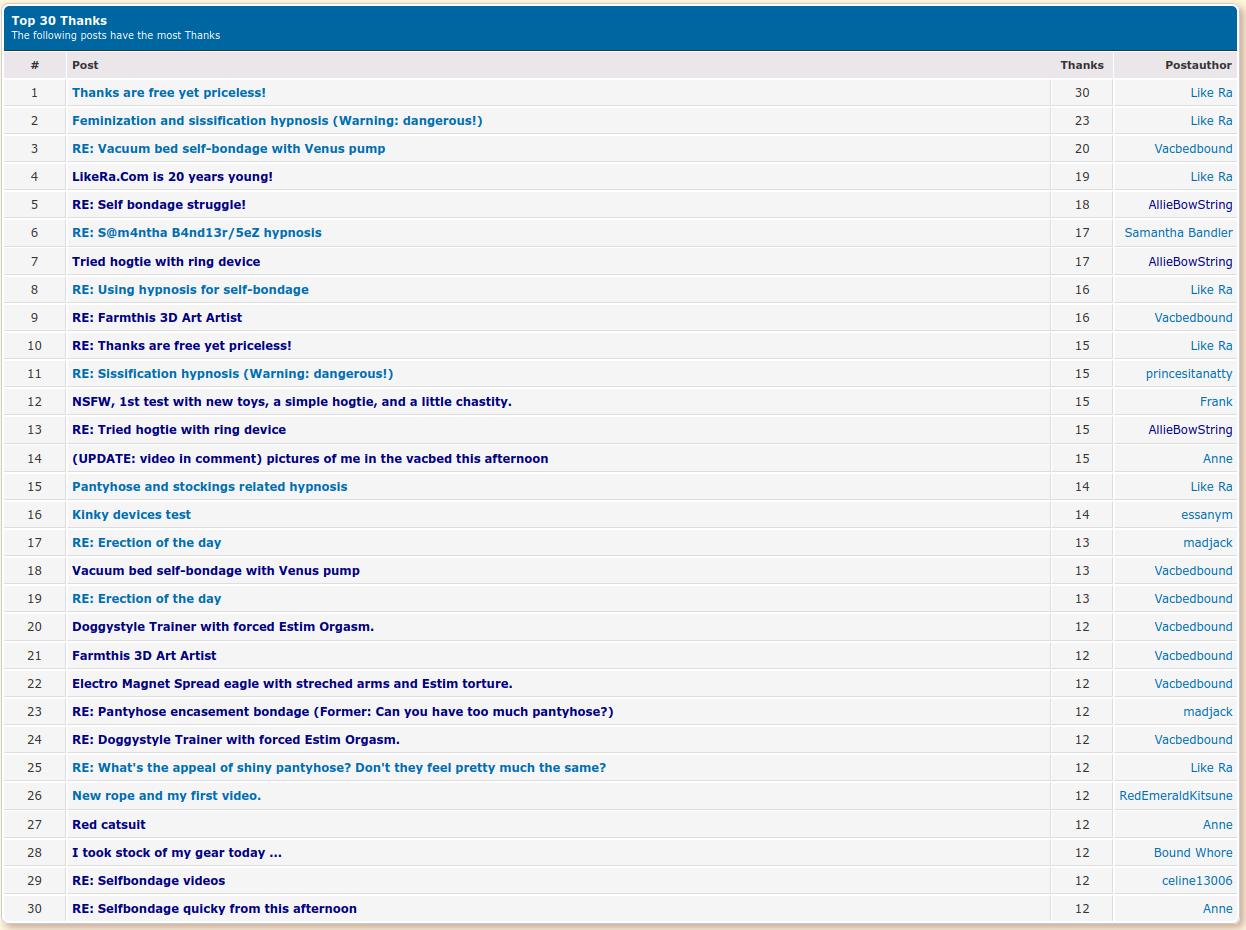The height and width of the screenshot is (930, 1246).
Task: Open 'Tried hogtie with ring device' post
Action: 166,262
